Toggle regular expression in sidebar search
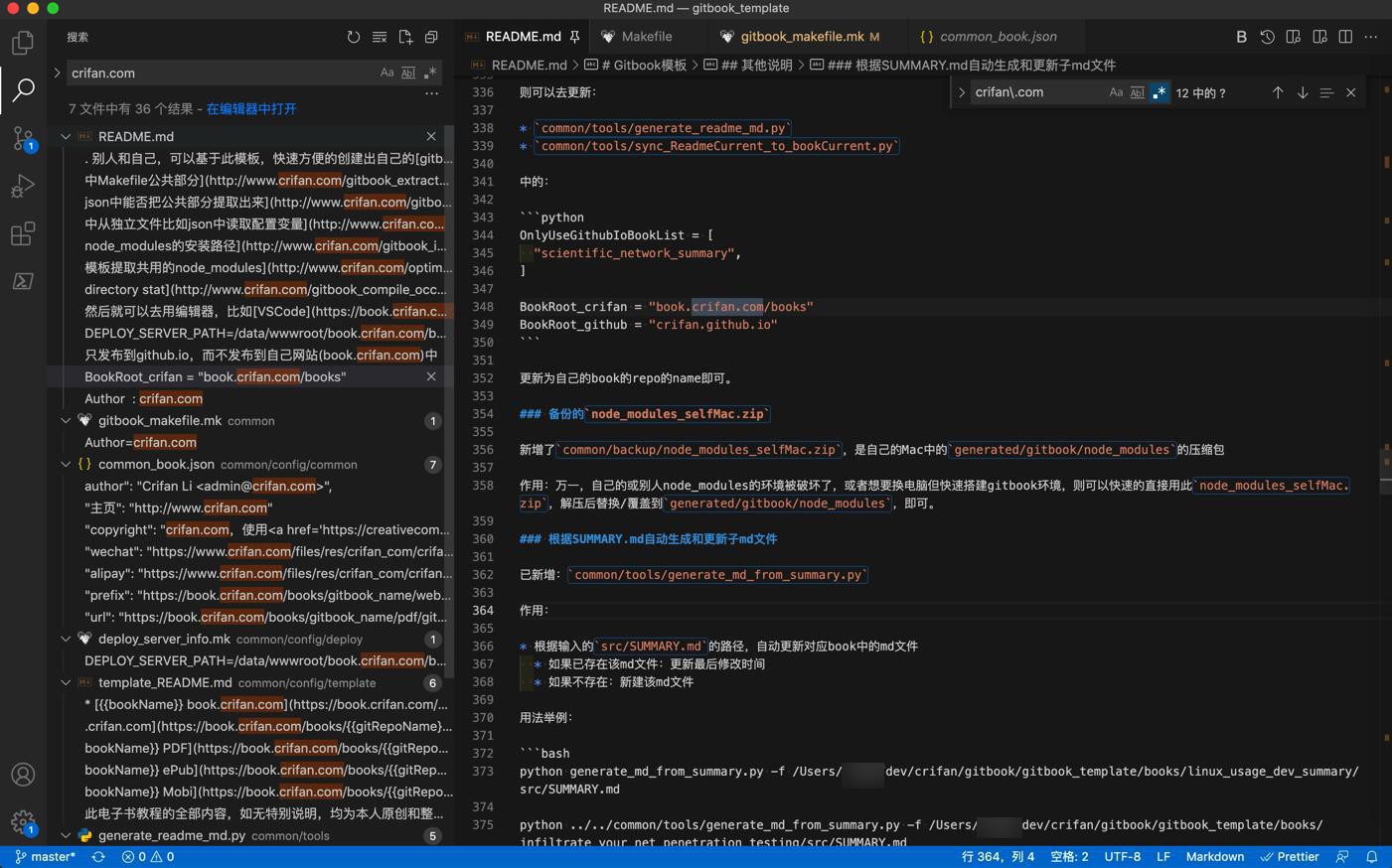1392x868 pixels. (x=430, y=72)
